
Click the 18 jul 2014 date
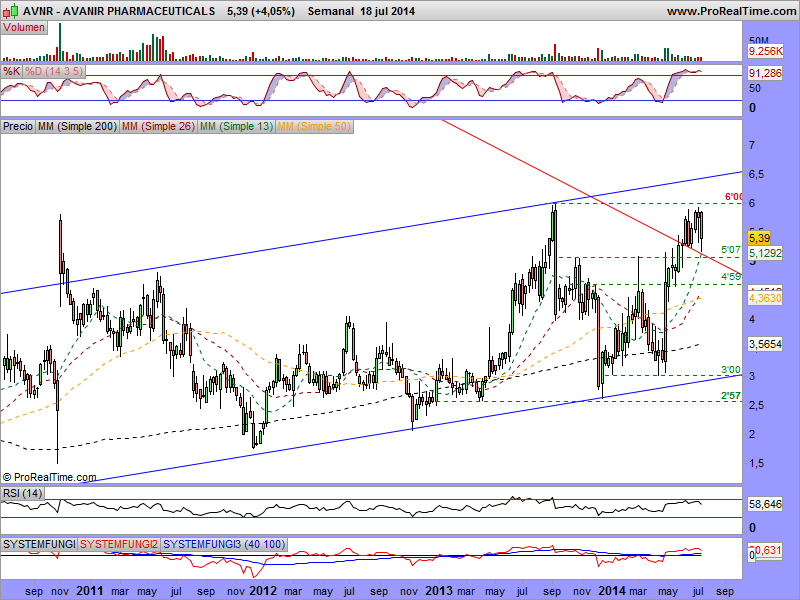[x=387, y=11]
